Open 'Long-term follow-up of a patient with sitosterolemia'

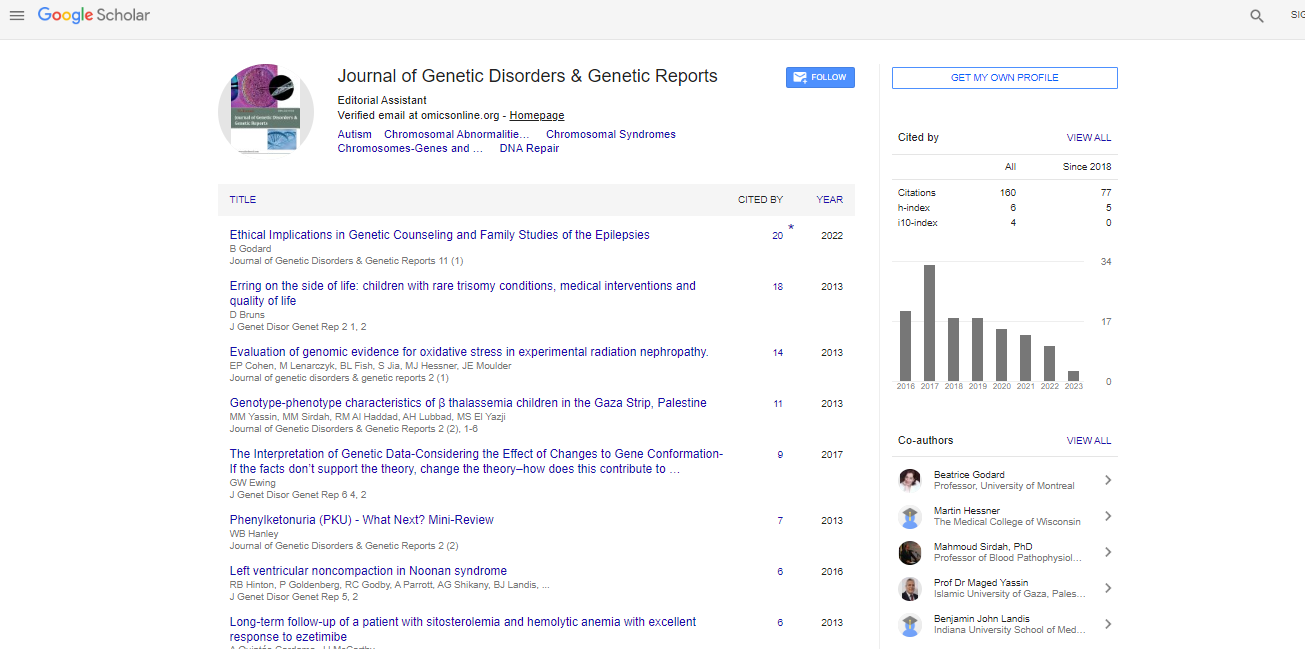pyautogui.click(x=463, y=629)
